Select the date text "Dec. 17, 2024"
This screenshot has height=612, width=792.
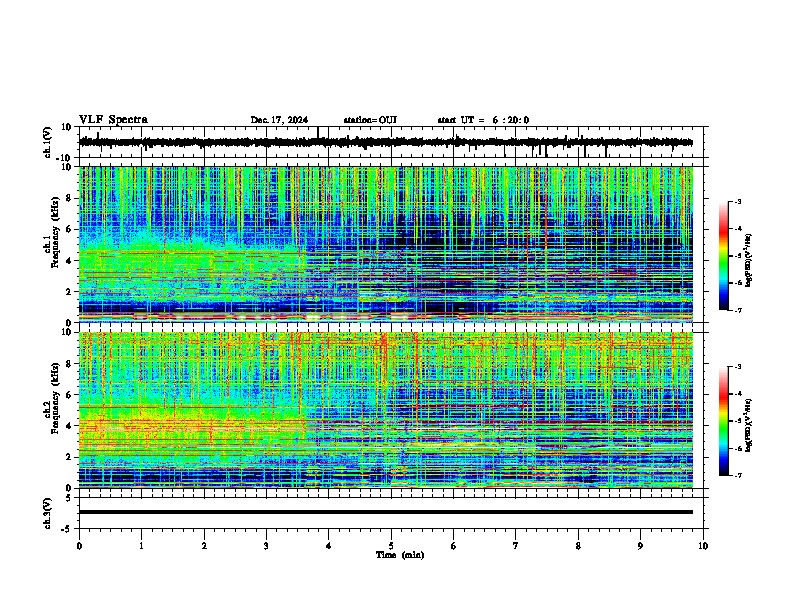279,120
